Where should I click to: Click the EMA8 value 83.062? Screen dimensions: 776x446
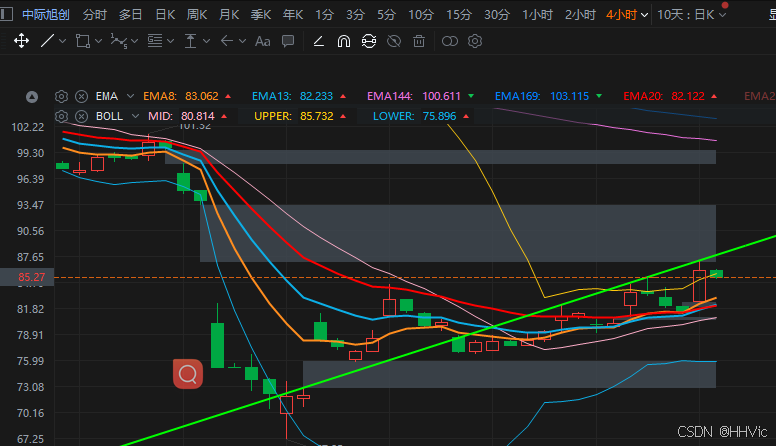pos(201,96)
